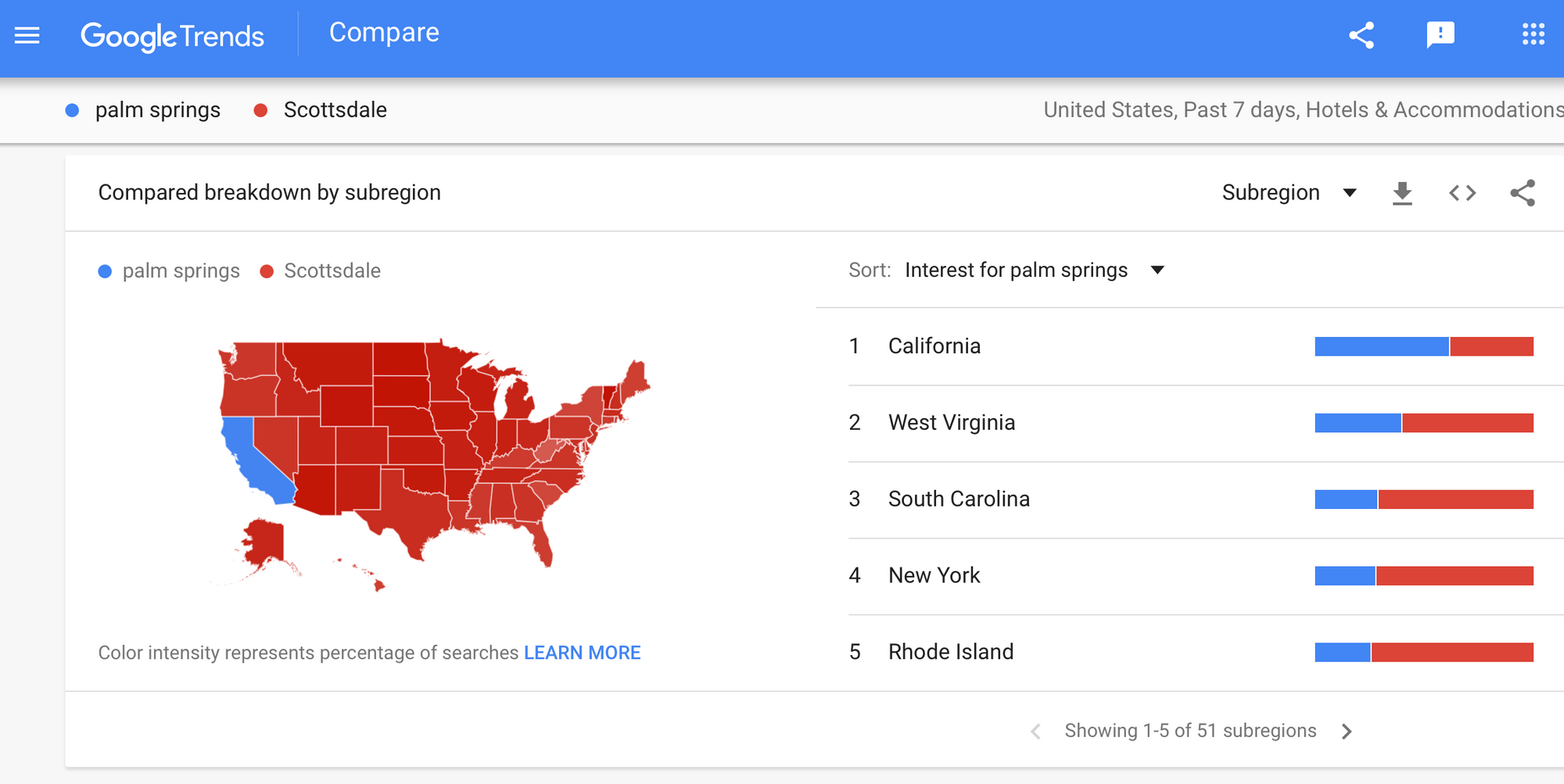Click the LEARN MORE link
The image size is (1564, 784).
582,653
